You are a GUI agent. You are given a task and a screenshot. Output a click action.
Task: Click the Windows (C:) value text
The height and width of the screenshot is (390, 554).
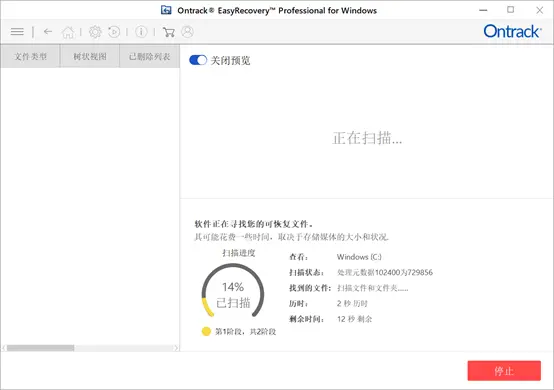[x=359, y=257]
